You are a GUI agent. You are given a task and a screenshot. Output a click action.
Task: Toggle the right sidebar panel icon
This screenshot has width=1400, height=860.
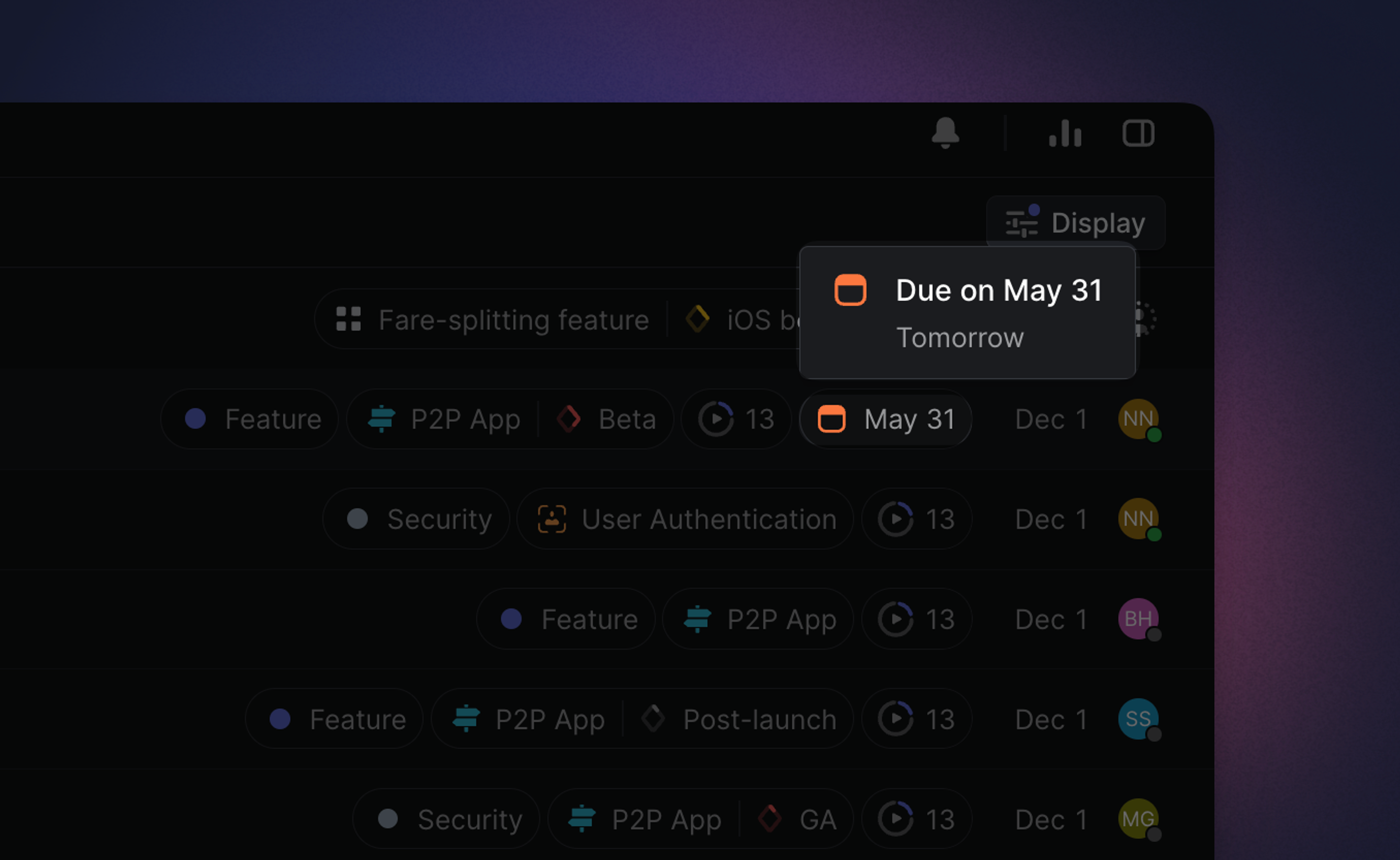pos(1138,133)
